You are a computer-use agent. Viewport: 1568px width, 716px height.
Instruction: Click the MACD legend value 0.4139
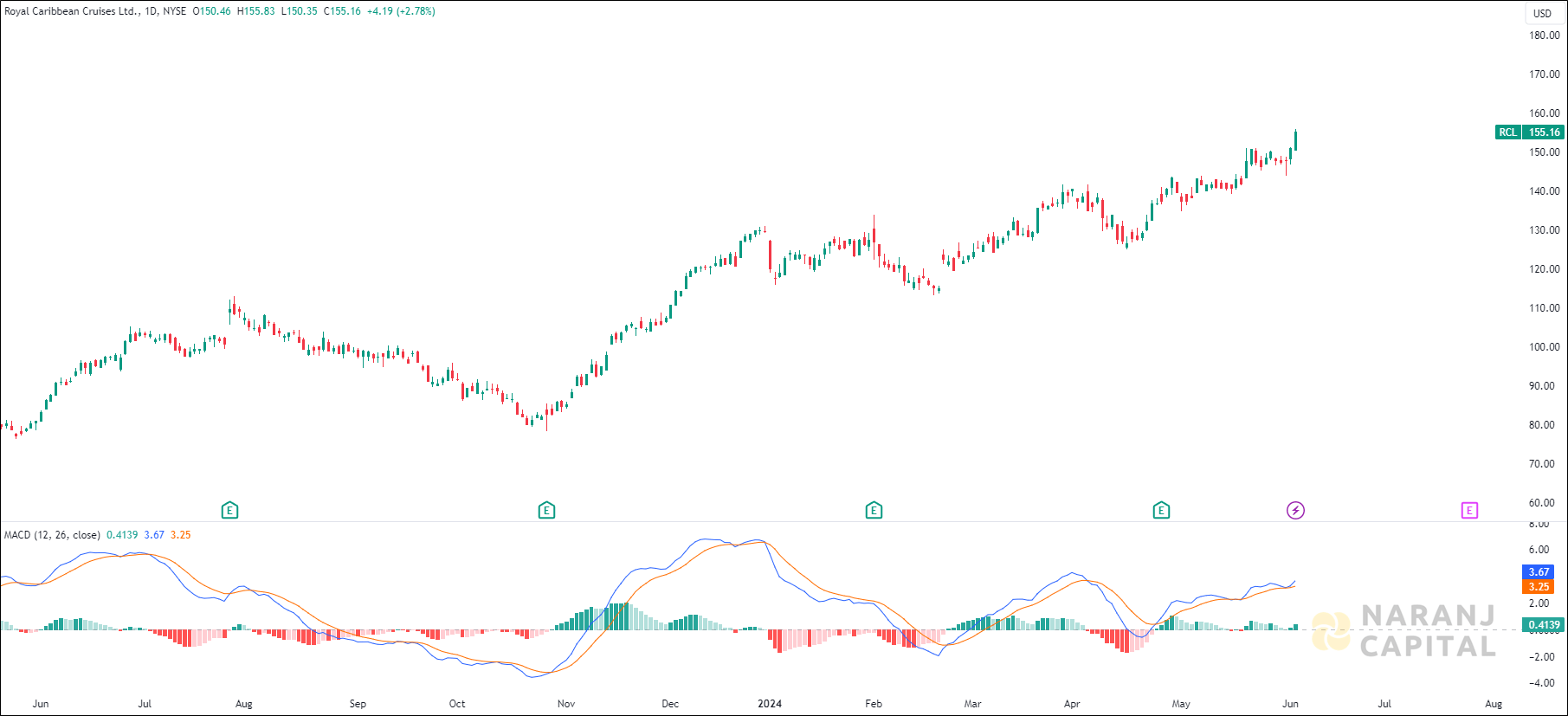(x=122, y=535)
